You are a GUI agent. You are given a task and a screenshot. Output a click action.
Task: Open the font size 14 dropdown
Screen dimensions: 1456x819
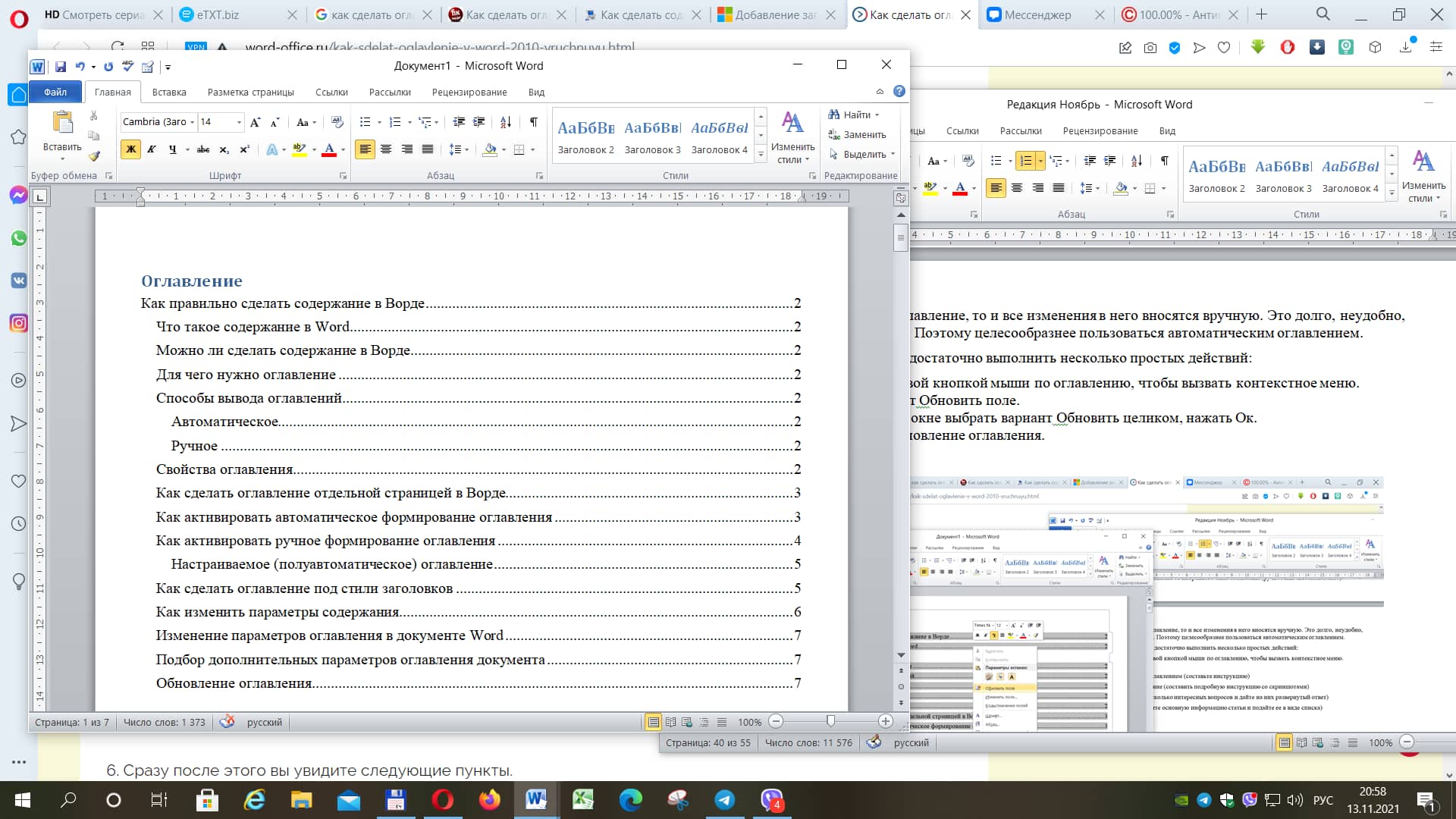239,122
